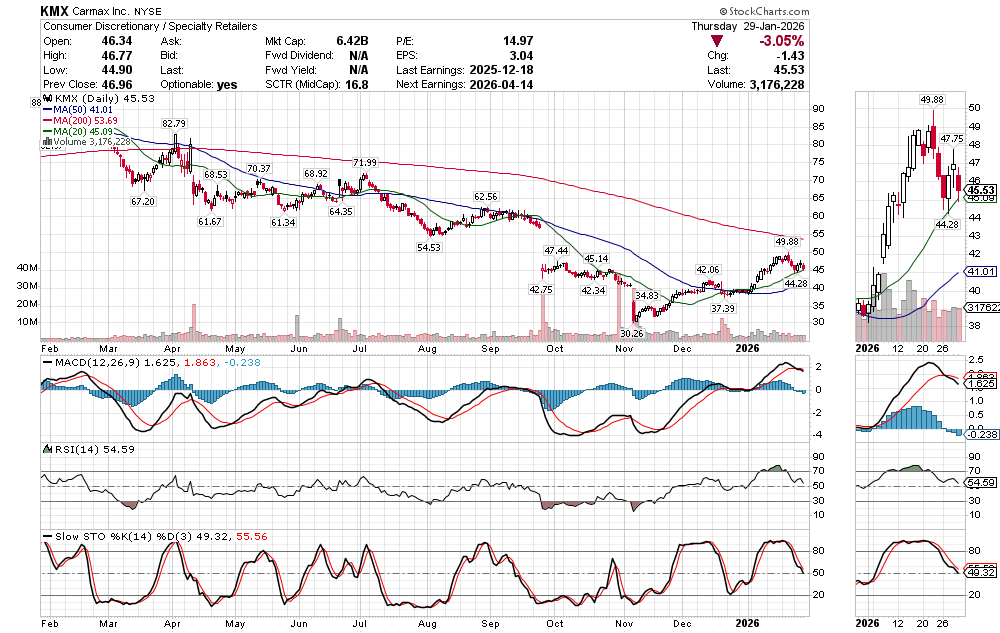Click the RSI(14) green mountain icon
Screen dimensions: 1000x633
tap(45, 450)
